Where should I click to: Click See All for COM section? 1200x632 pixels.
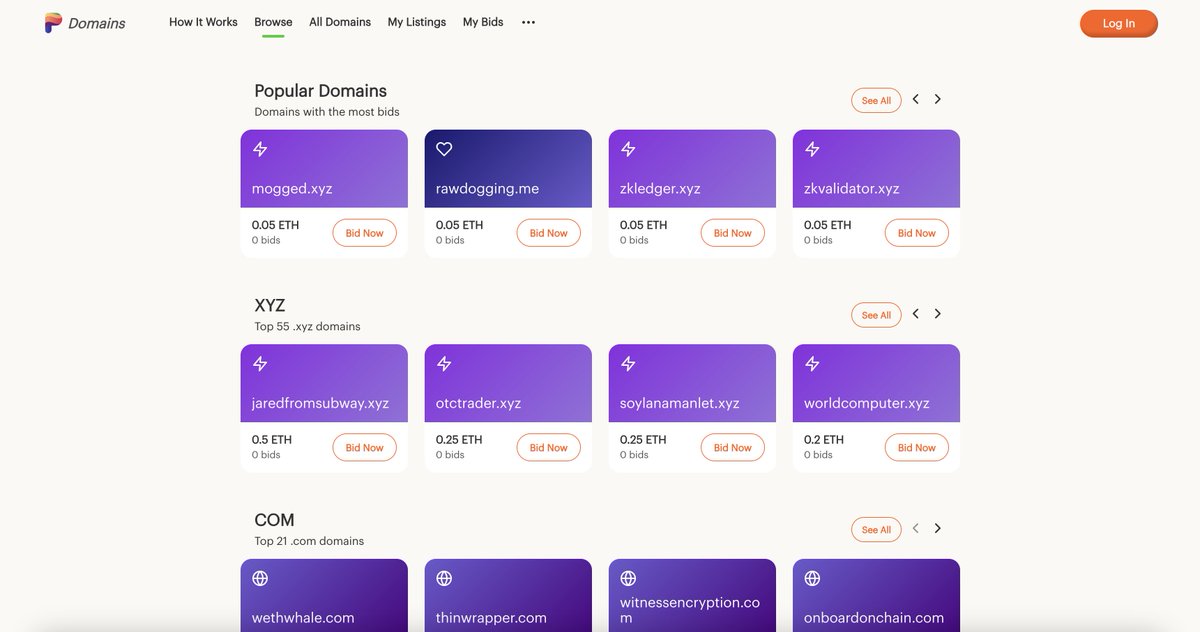876,530
